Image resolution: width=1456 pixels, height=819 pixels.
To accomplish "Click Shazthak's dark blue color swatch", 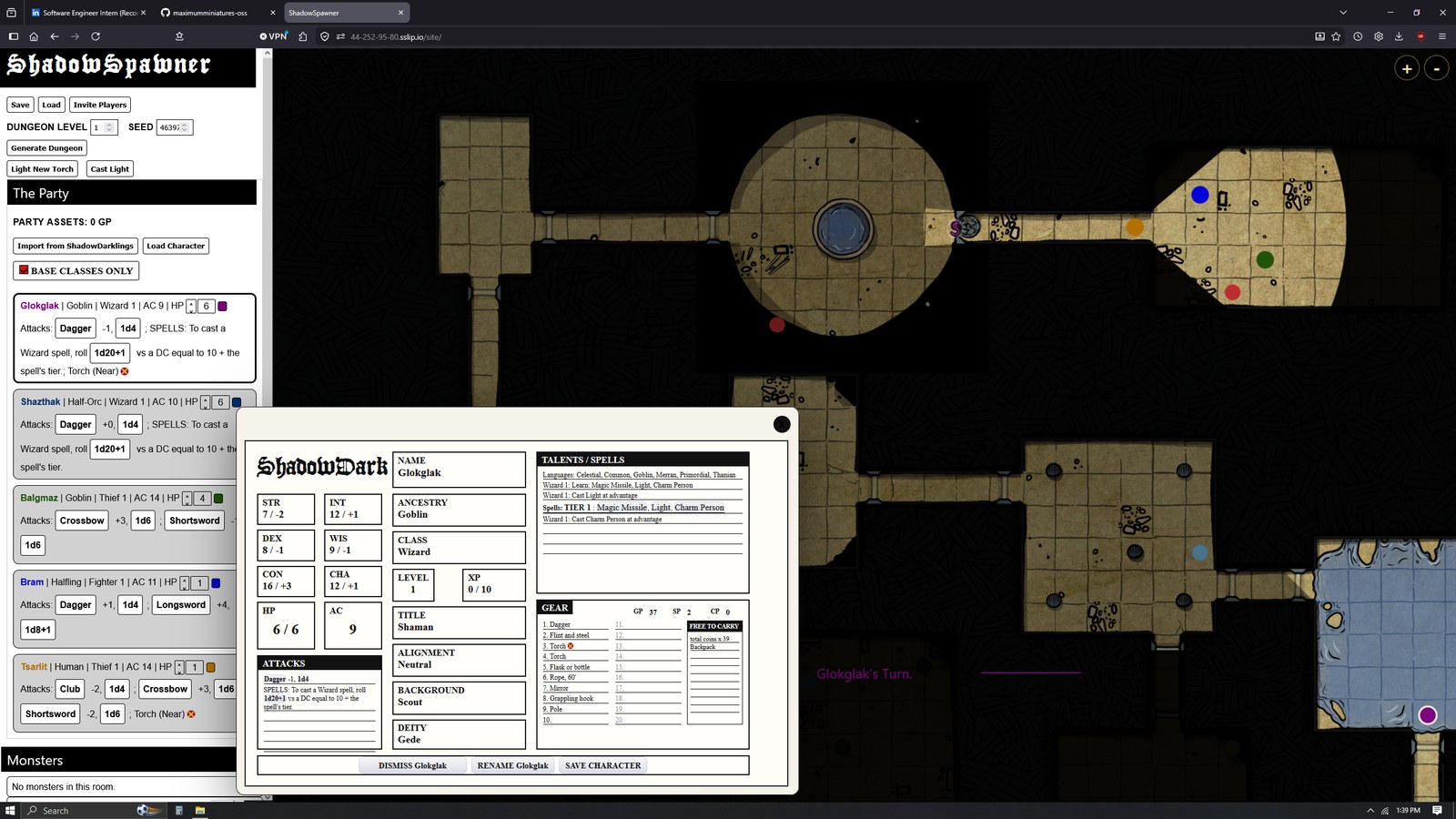I will 237,402.
